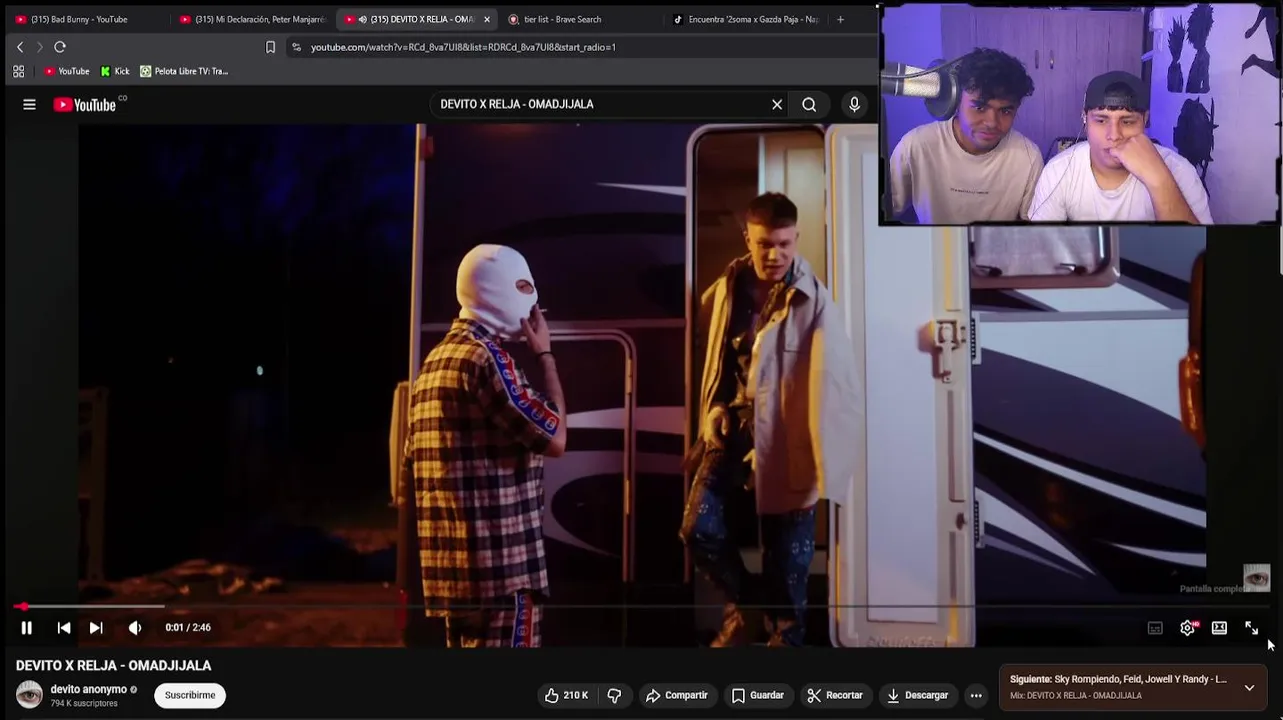The height and width of the screenshot is (720, 1283).
Task: Open the Recortar clip tool
Action: point(835,695)
